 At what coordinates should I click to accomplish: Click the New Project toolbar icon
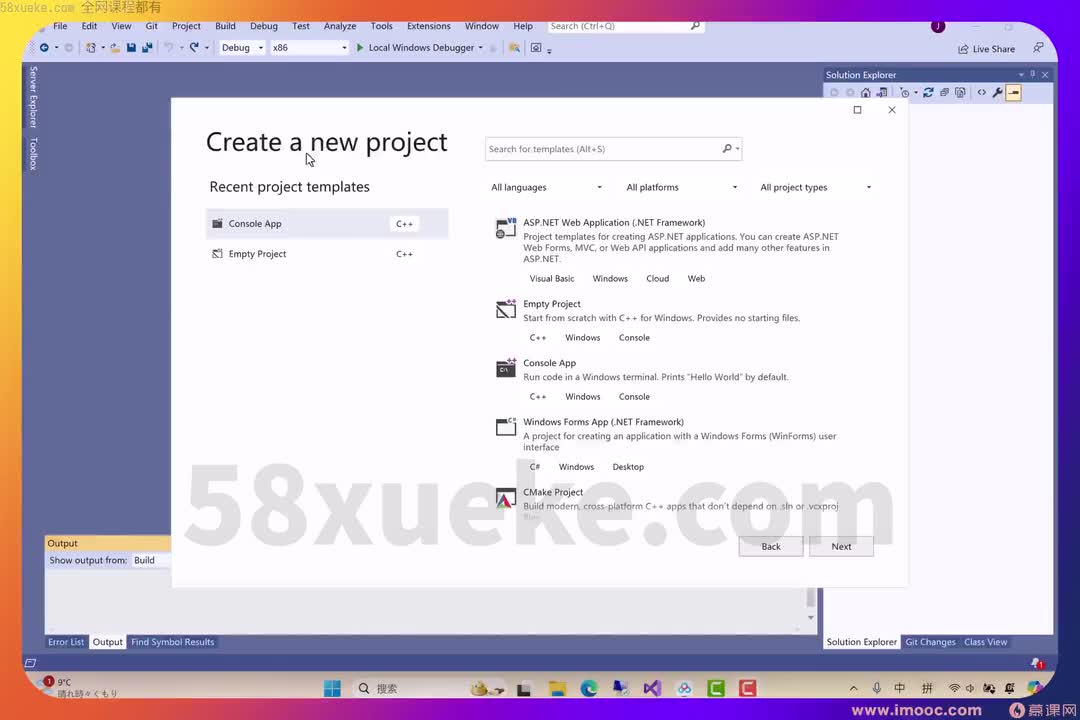pyautogui.click(x=90, y=48)
